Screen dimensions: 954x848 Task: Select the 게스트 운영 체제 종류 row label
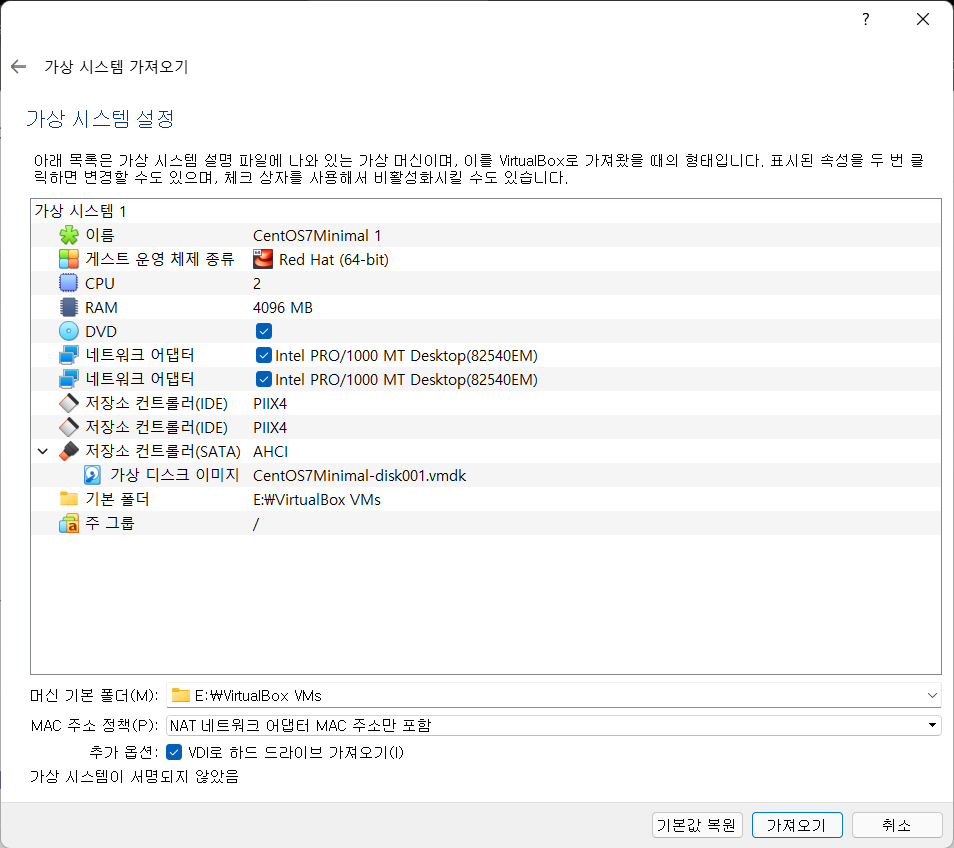pyautogui.click(x=160, y=259)
